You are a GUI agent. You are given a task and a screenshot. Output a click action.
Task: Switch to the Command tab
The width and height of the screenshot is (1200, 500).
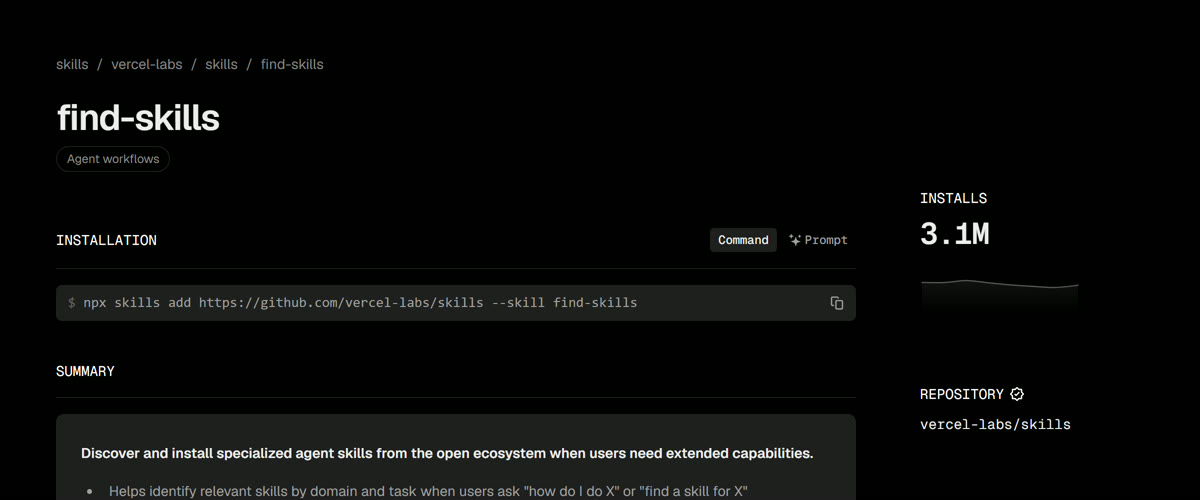(x=743, y=240)
